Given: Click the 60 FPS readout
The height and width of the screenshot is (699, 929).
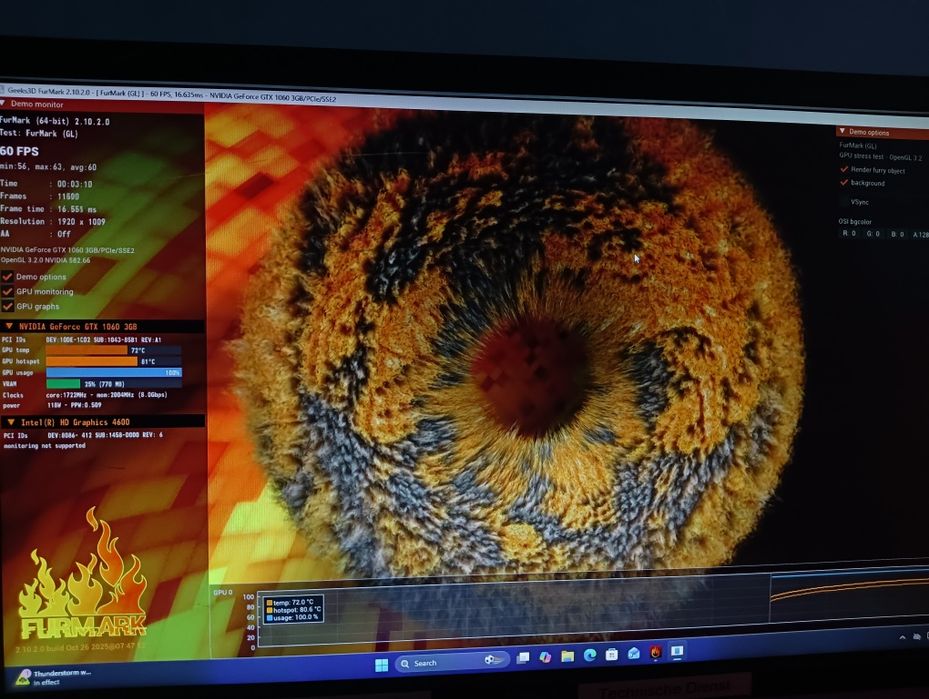Looking at the screenshot, I should (20, 151).
